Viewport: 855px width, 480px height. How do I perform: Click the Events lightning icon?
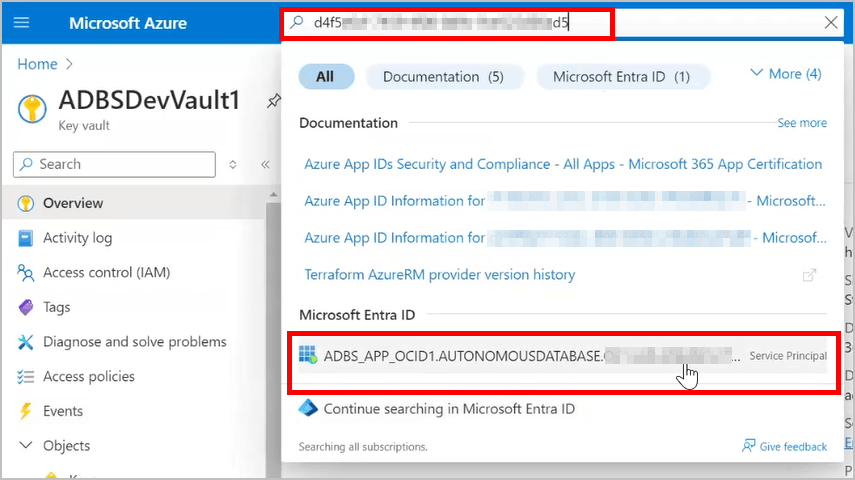(x=26, y=411)
